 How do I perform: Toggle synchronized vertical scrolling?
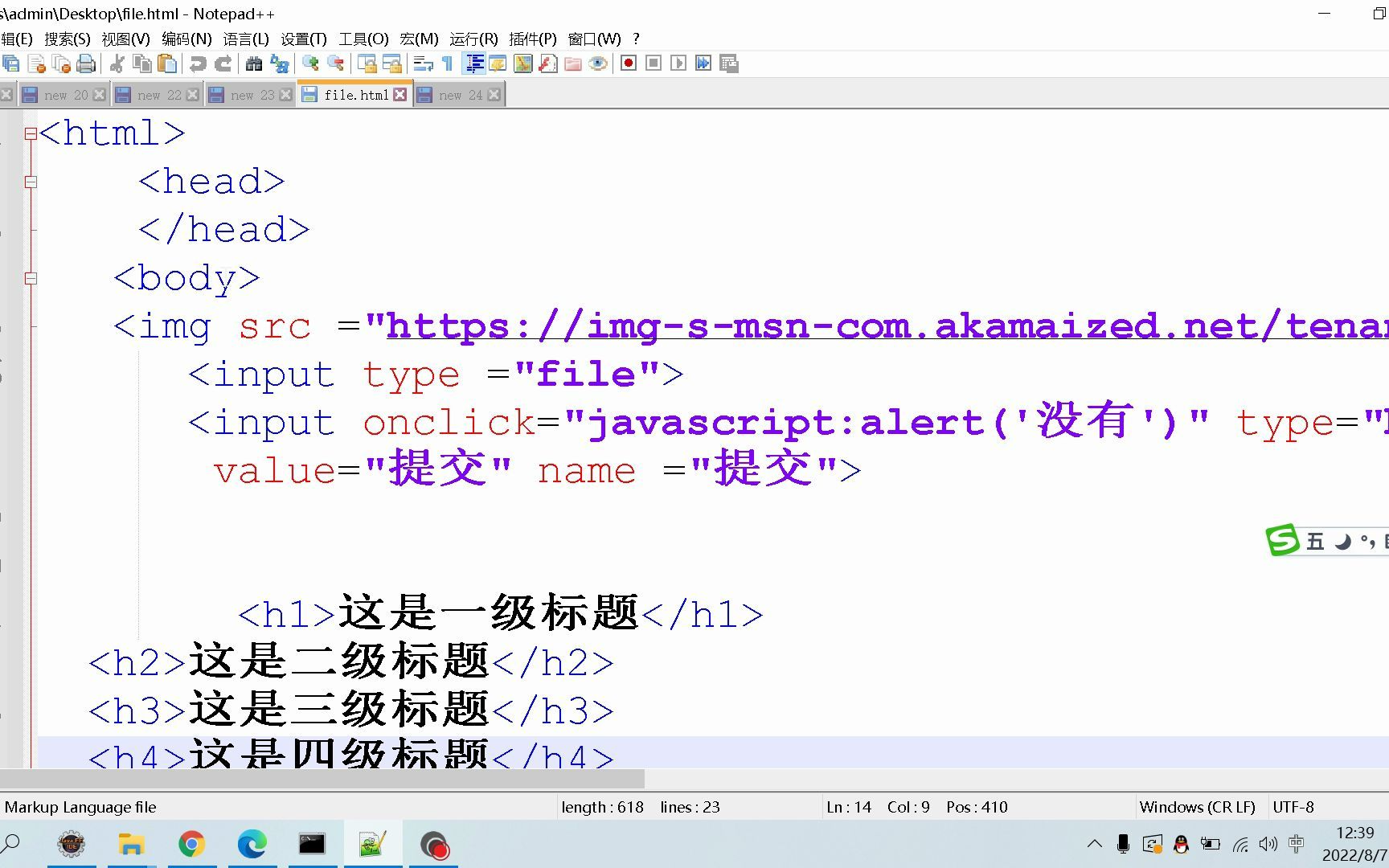(367, 63)
